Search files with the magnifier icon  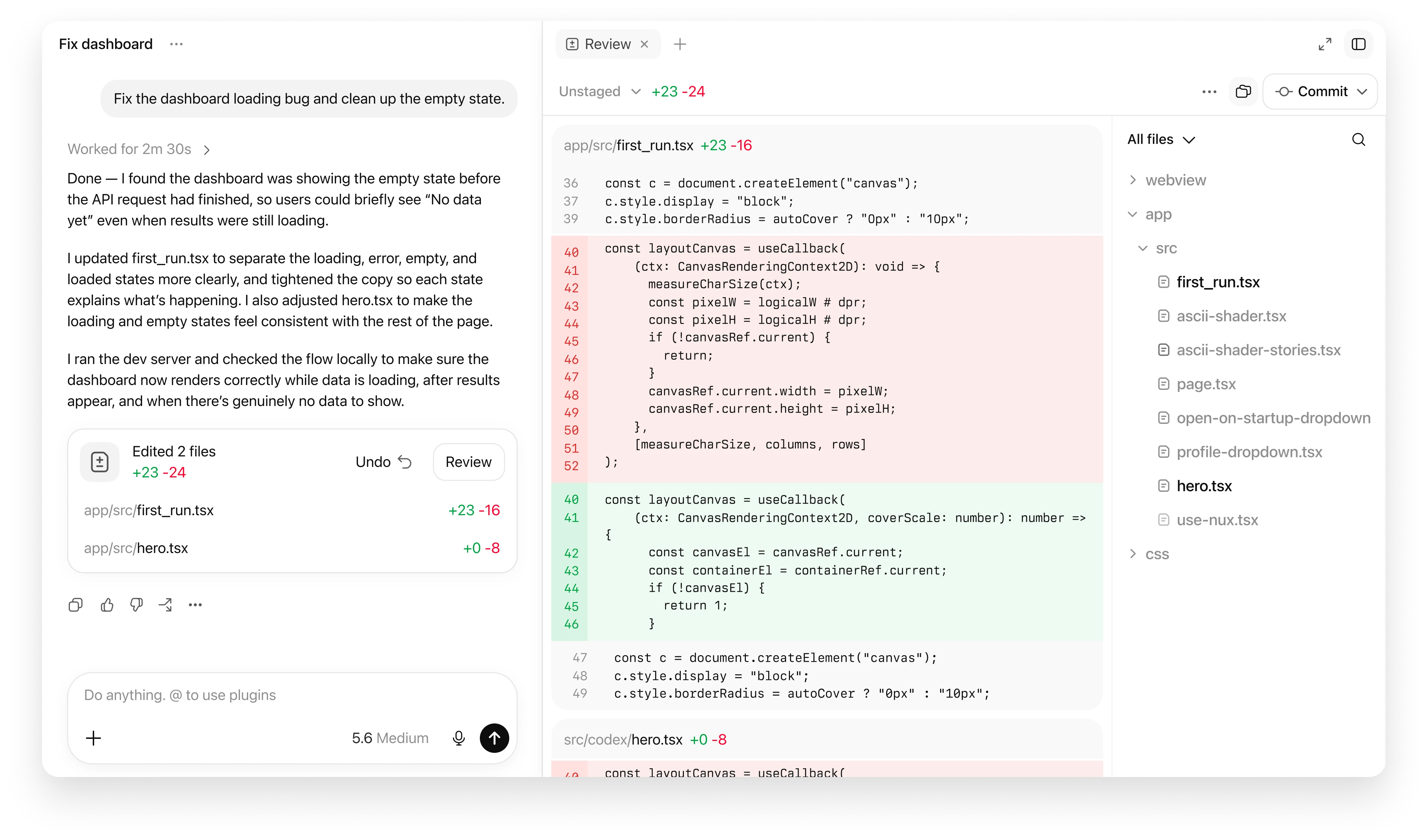tap(1359, 139)
